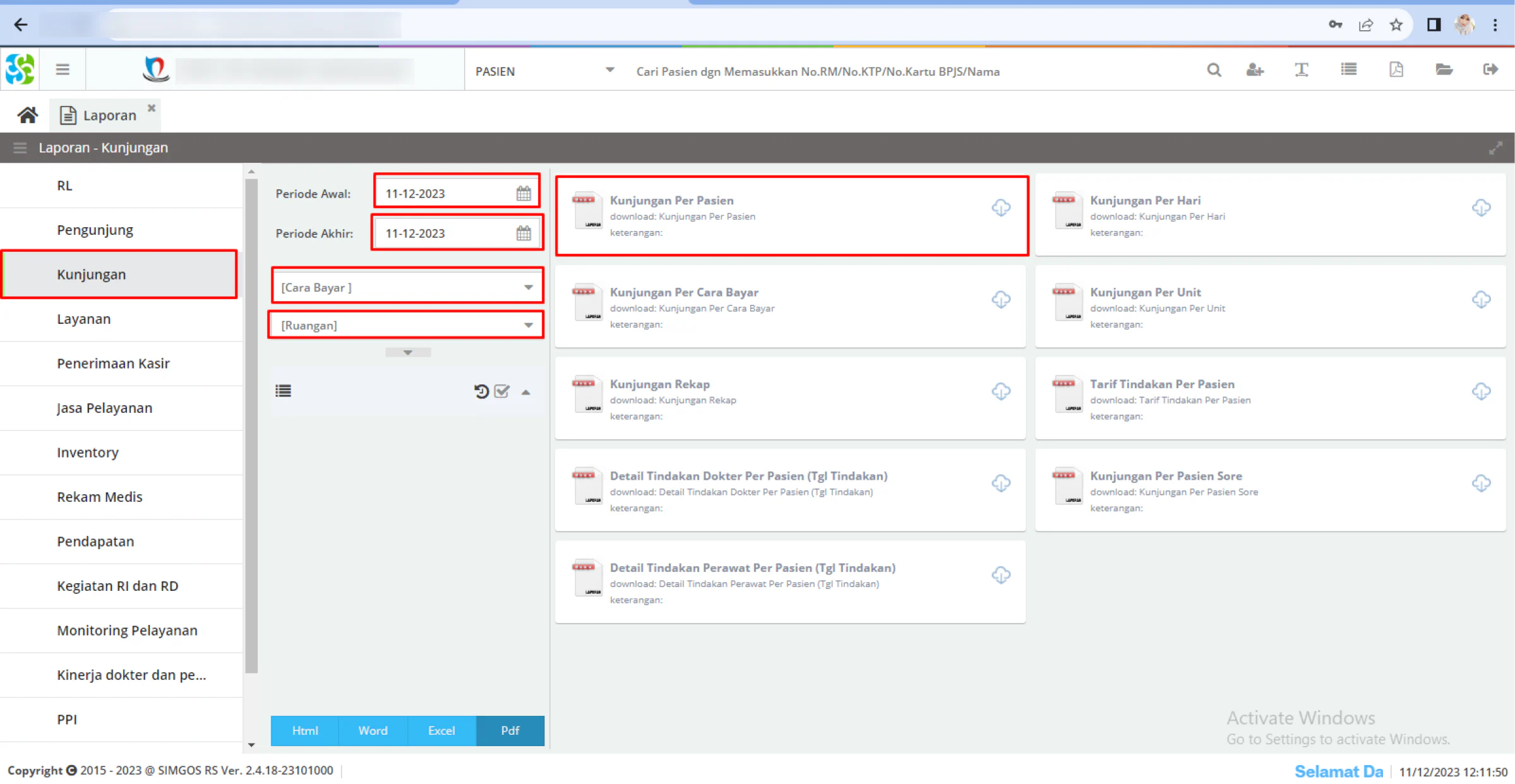The width and height of the screenshot is (1515, 784).
Task: Expand the PASIEN search type dropdown
Action: pyautogui.click(x=545, y=71)
